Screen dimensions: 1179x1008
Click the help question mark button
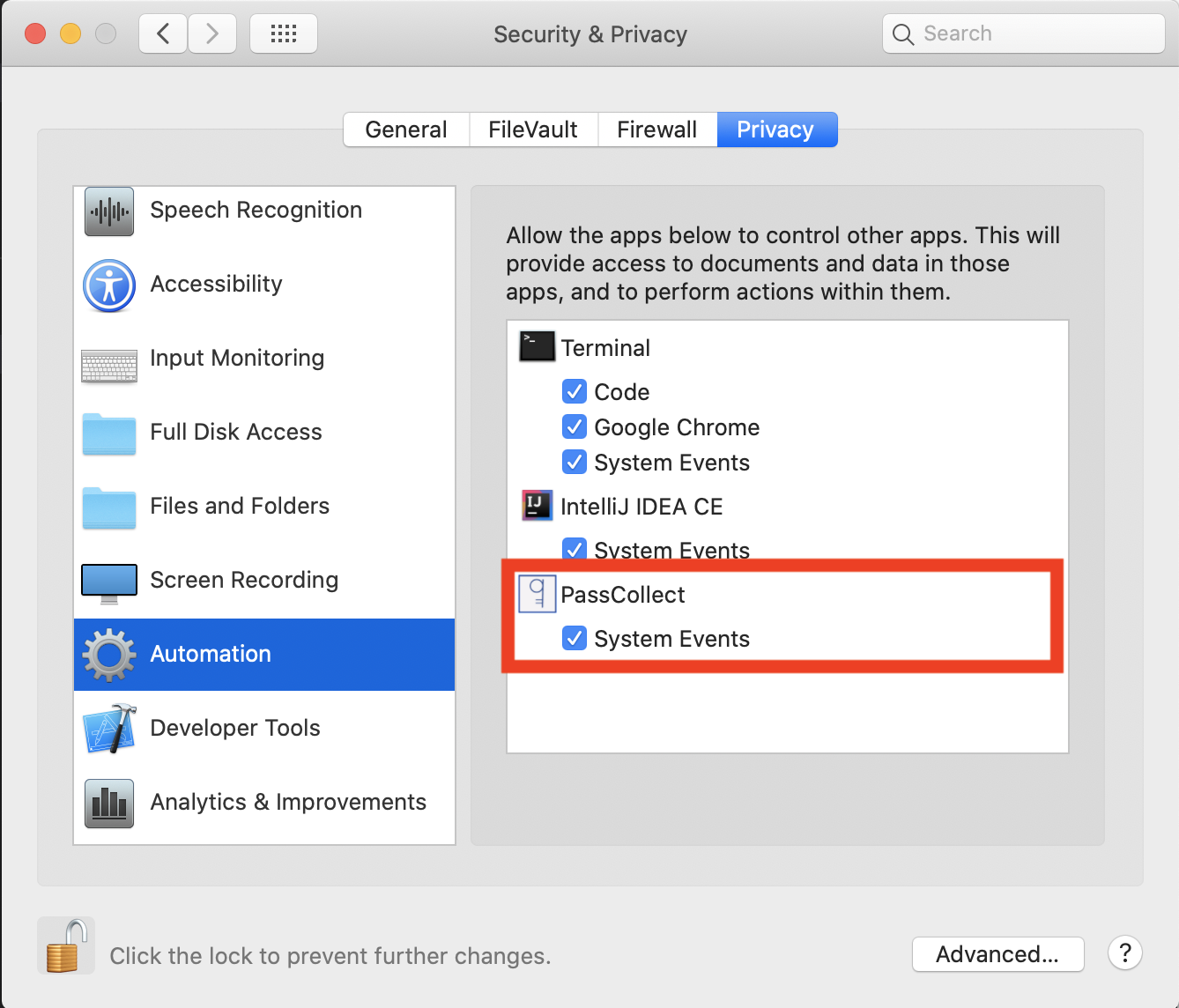coord(1125,952)
